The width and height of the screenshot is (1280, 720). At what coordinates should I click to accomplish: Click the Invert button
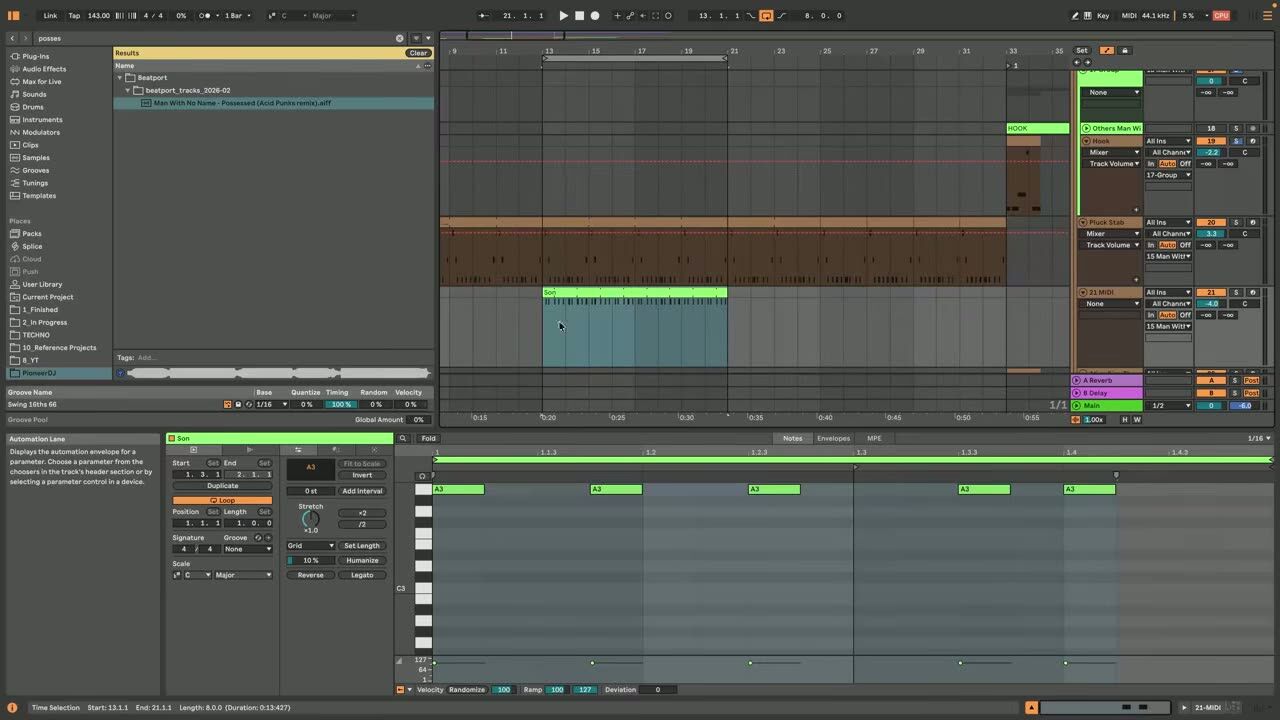click(x=362, y=475)
